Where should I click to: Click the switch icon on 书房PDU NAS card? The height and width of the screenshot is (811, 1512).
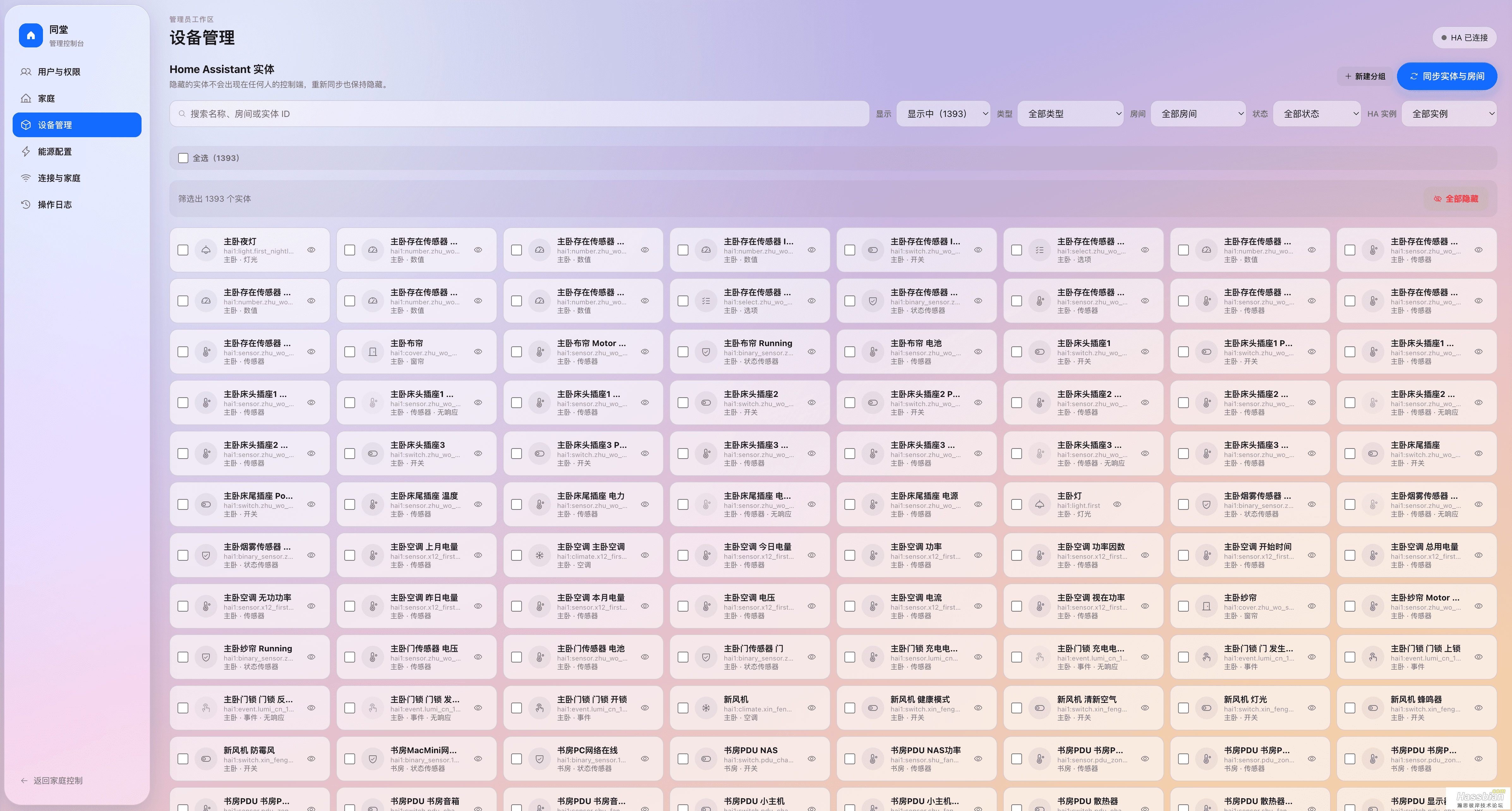coord(706,759)
